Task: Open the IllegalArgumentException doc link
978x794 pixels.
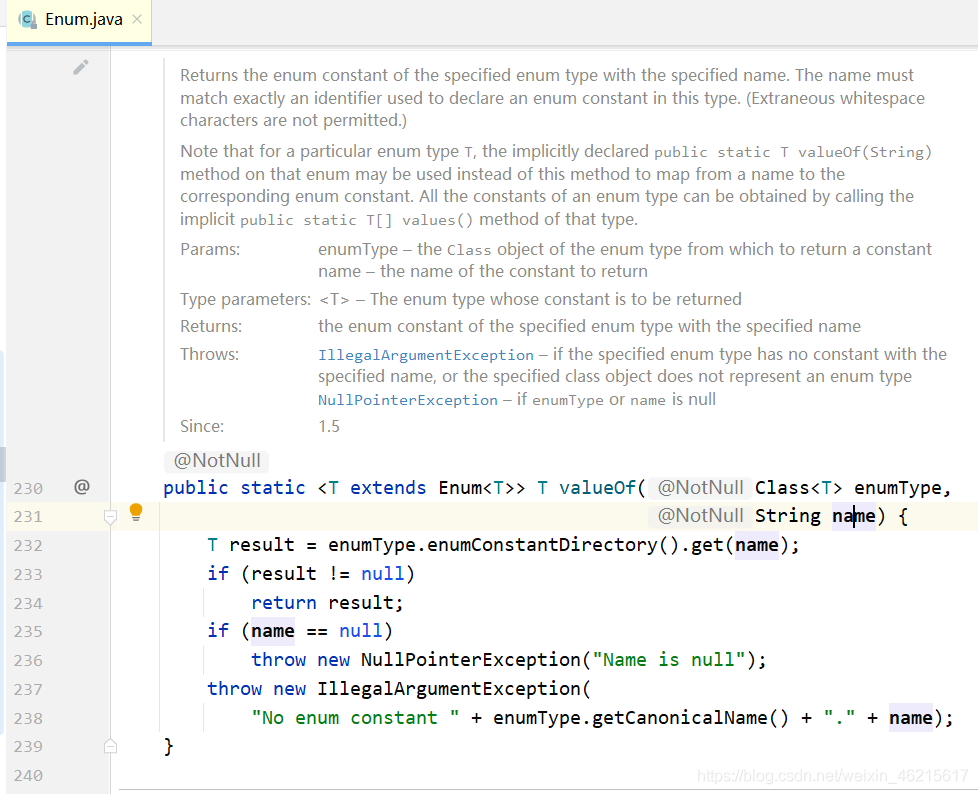Action: point(426,355)
